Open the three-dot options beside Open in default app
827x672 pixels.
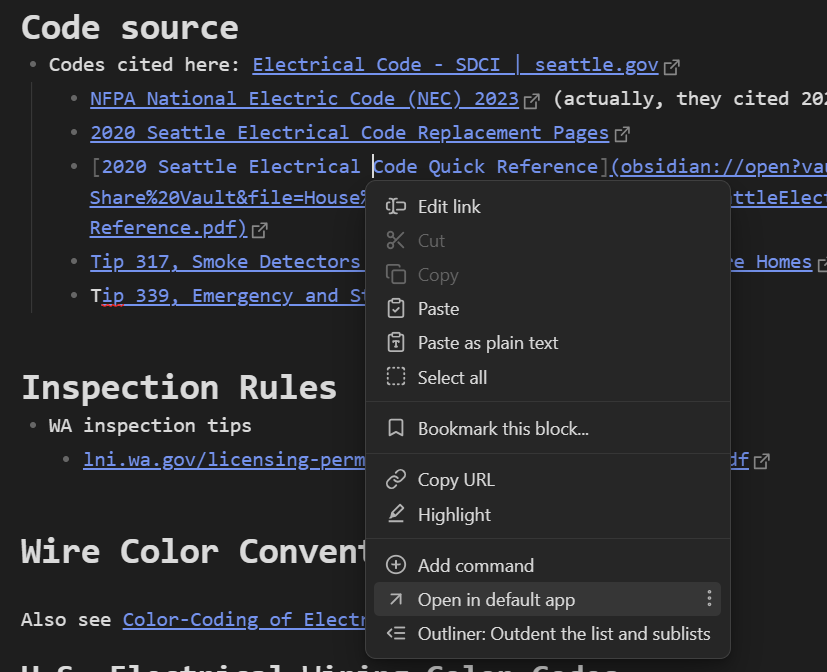[x=709, y=599]
